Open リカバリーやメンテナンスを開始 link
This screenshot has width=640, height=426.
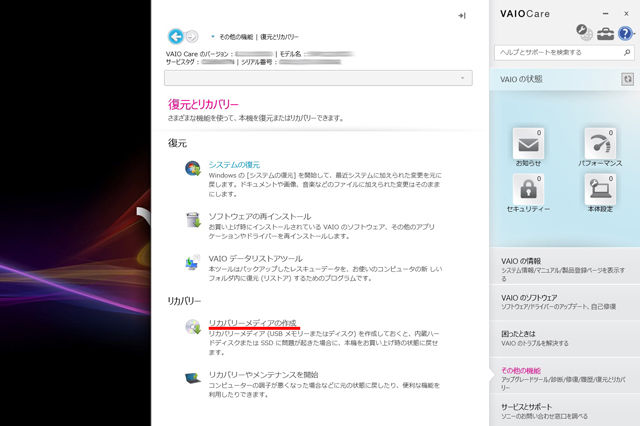tap(264, 375)
